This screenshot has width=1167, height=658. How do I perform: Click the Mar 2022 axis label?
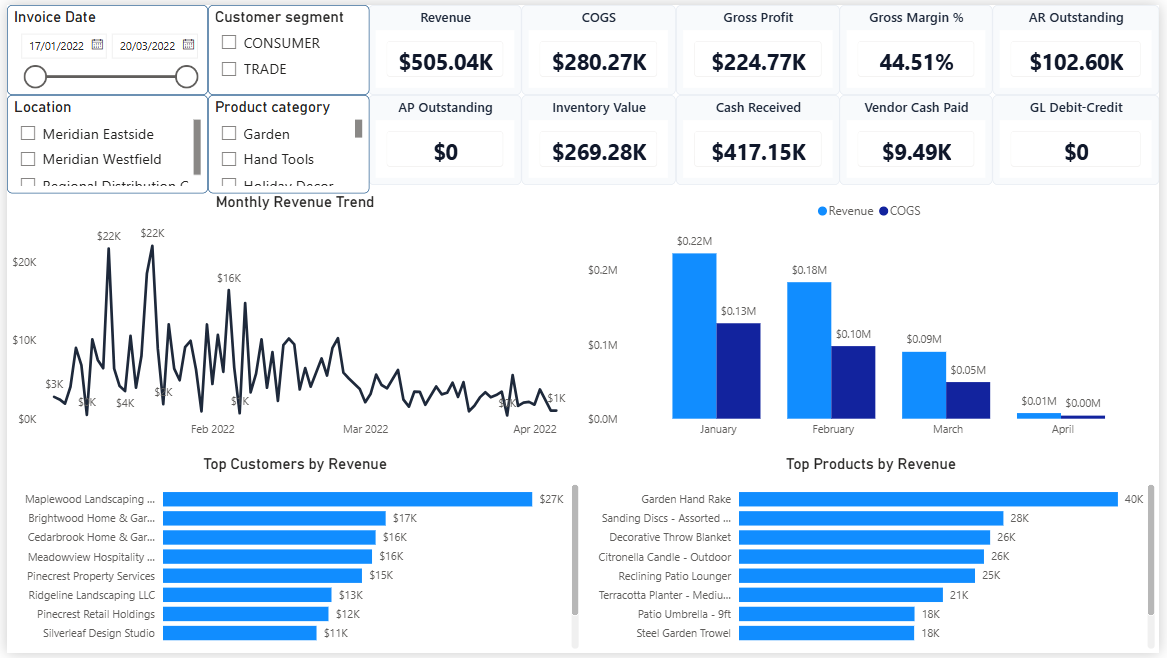tap(365, 429)
